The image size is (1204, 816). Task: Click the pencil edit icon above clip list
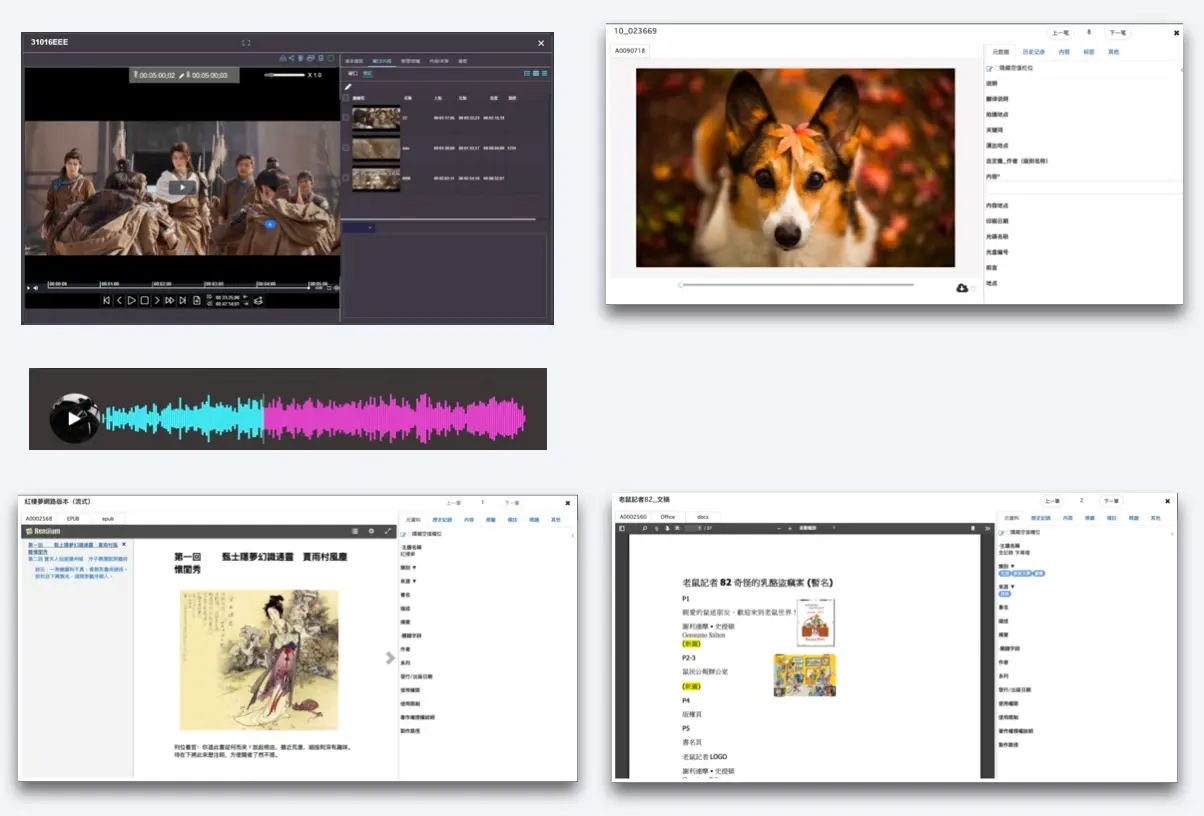pos(348,87)
